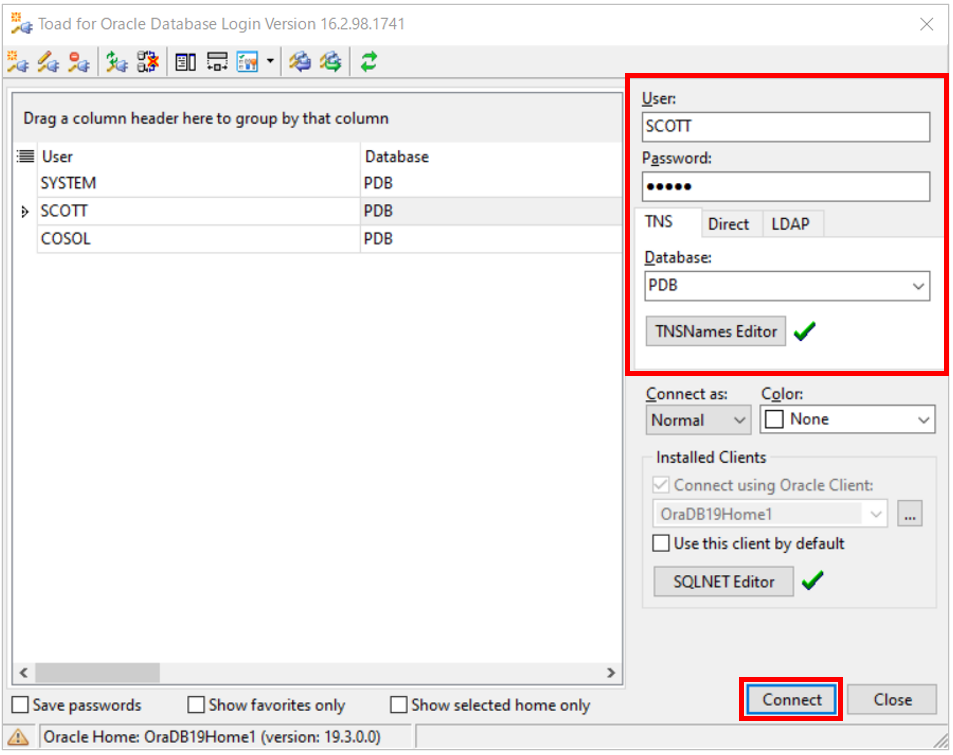The image size is (953, 755).
Task: Click green checkmark beside SQLNET Editor
Action: (x=813, y=581)
